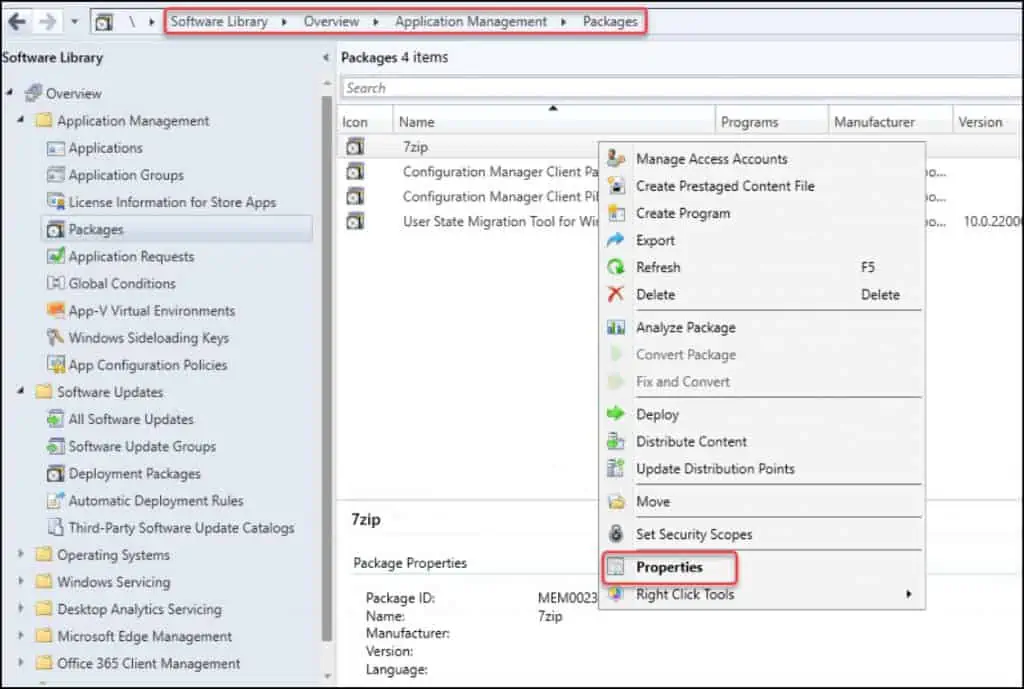This screenshot has width=1024, height=689.
Task: Click the All Software Updates icon
Action: (x=56, y=419)
